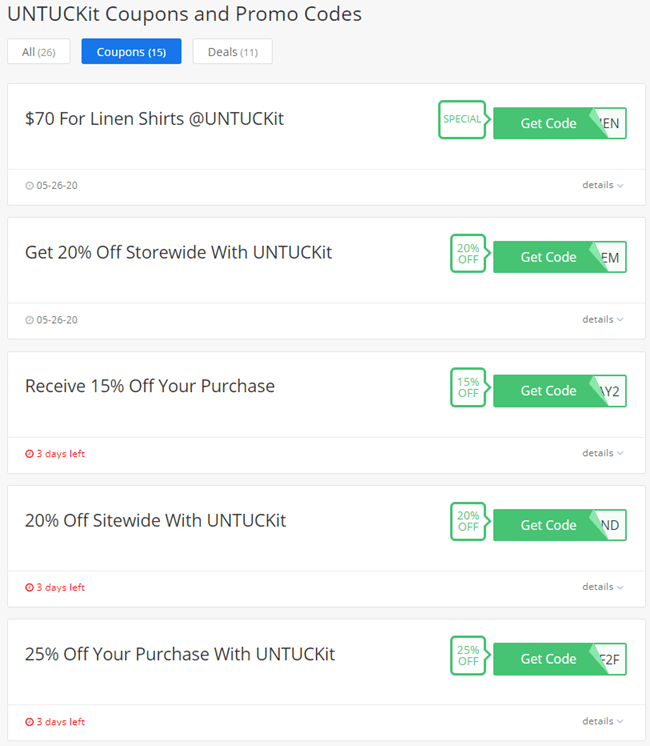Image resolution: width=650 pixels, height=746 pixels.
Task: Click the 15% OFF badge icon
Action: click(x=470, y=387)
